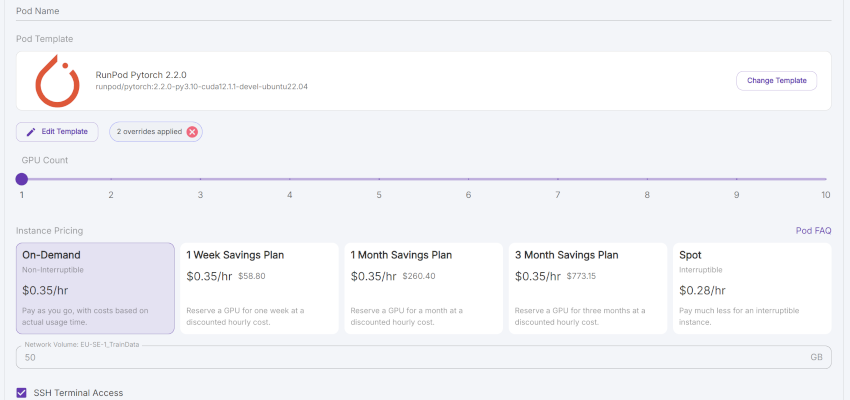The height and width of the screenshot is (400, 850).
Task: Set GPU count to 5 on slider
Action: [x=379, y=179]
